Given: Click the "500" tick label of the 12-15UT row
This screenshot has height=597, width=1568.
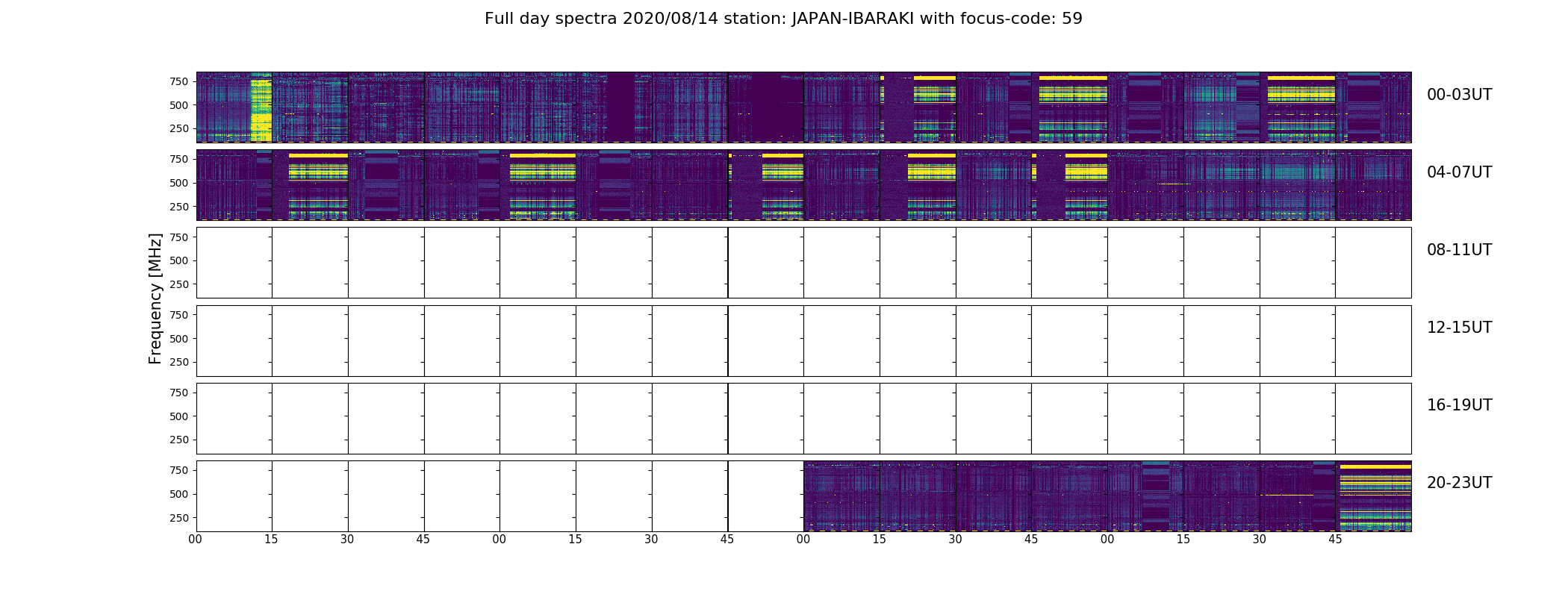Looking at the screenshot, I should 179,339.
